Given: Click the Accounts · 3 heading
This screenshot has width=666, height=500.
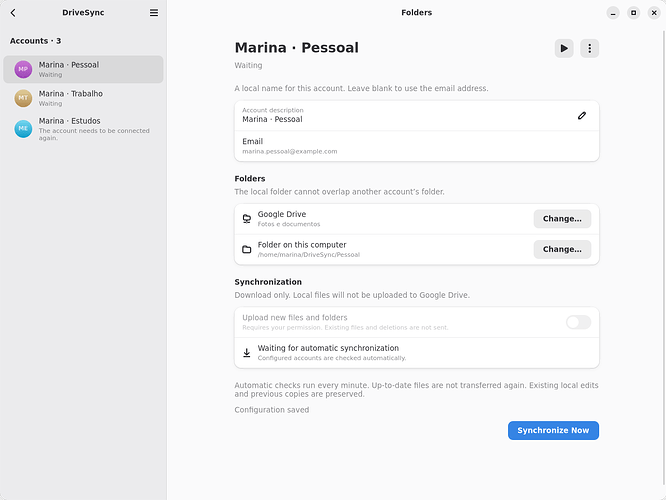Looking at the screenshot, I should point(36,41).
